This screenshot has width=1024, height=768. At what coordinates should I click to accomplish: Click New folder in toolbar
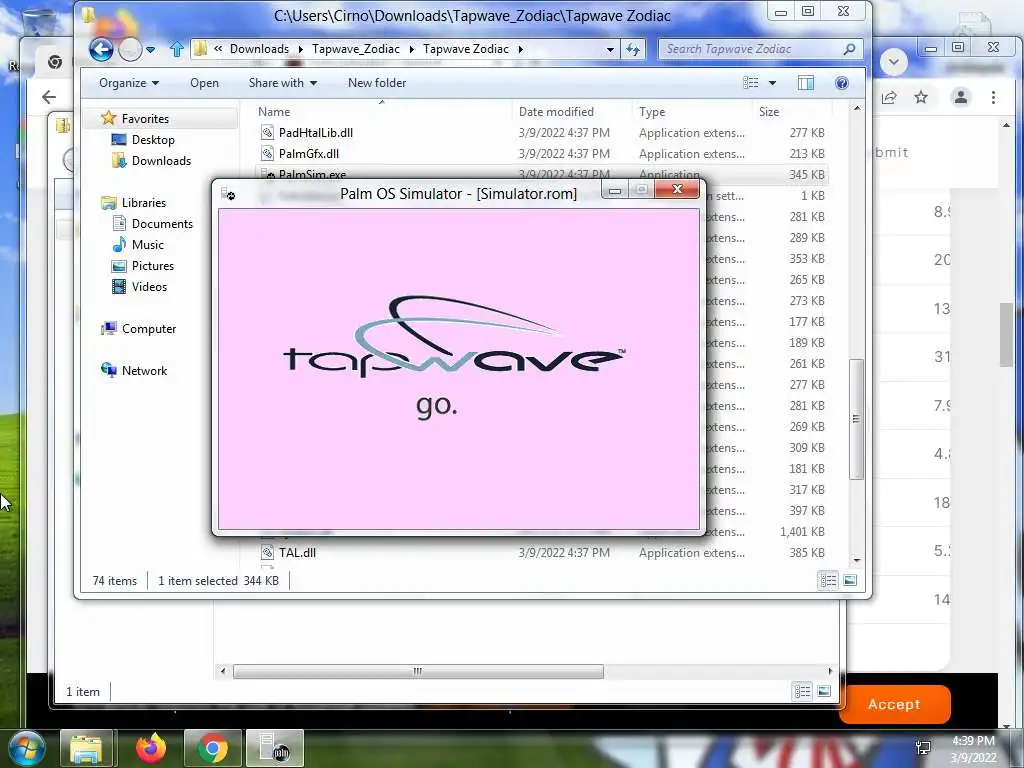click(x=377, y=83)
